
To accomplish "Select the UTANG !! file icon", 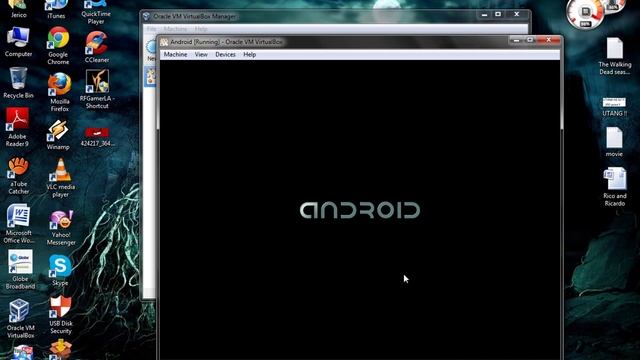I will click(614, 107).
